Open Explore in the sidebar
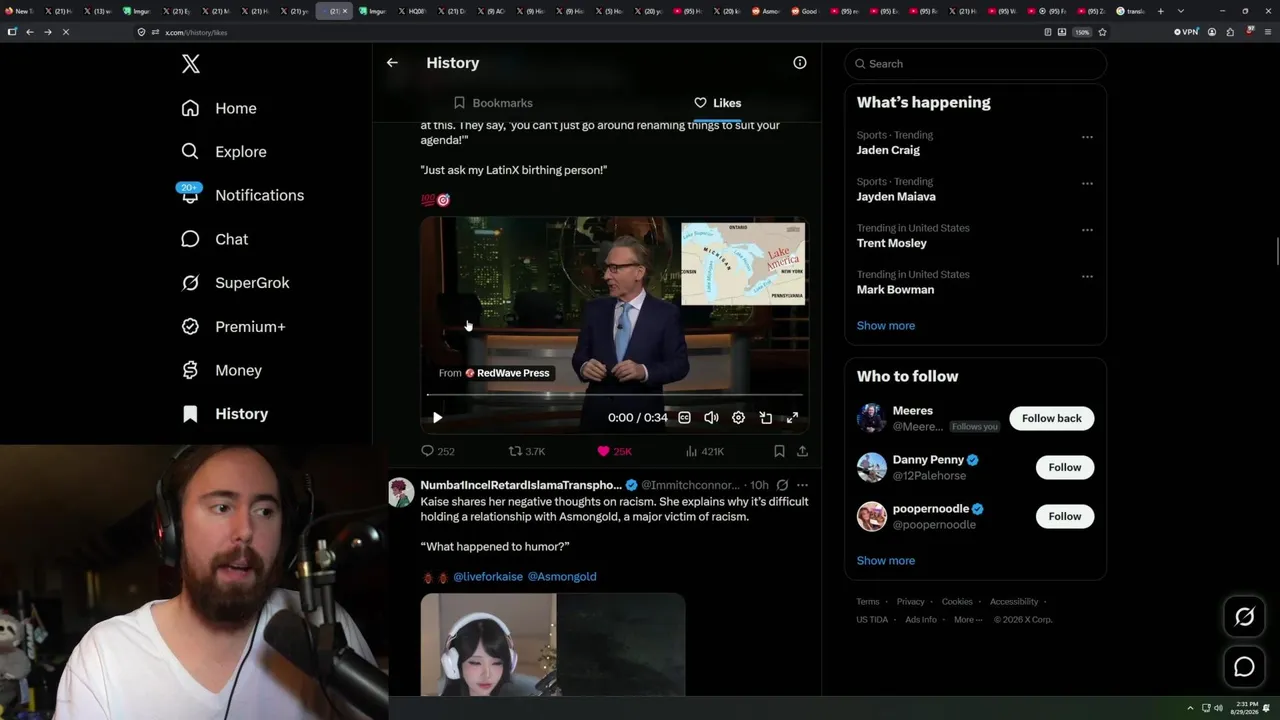 click(x=224, y=152)
